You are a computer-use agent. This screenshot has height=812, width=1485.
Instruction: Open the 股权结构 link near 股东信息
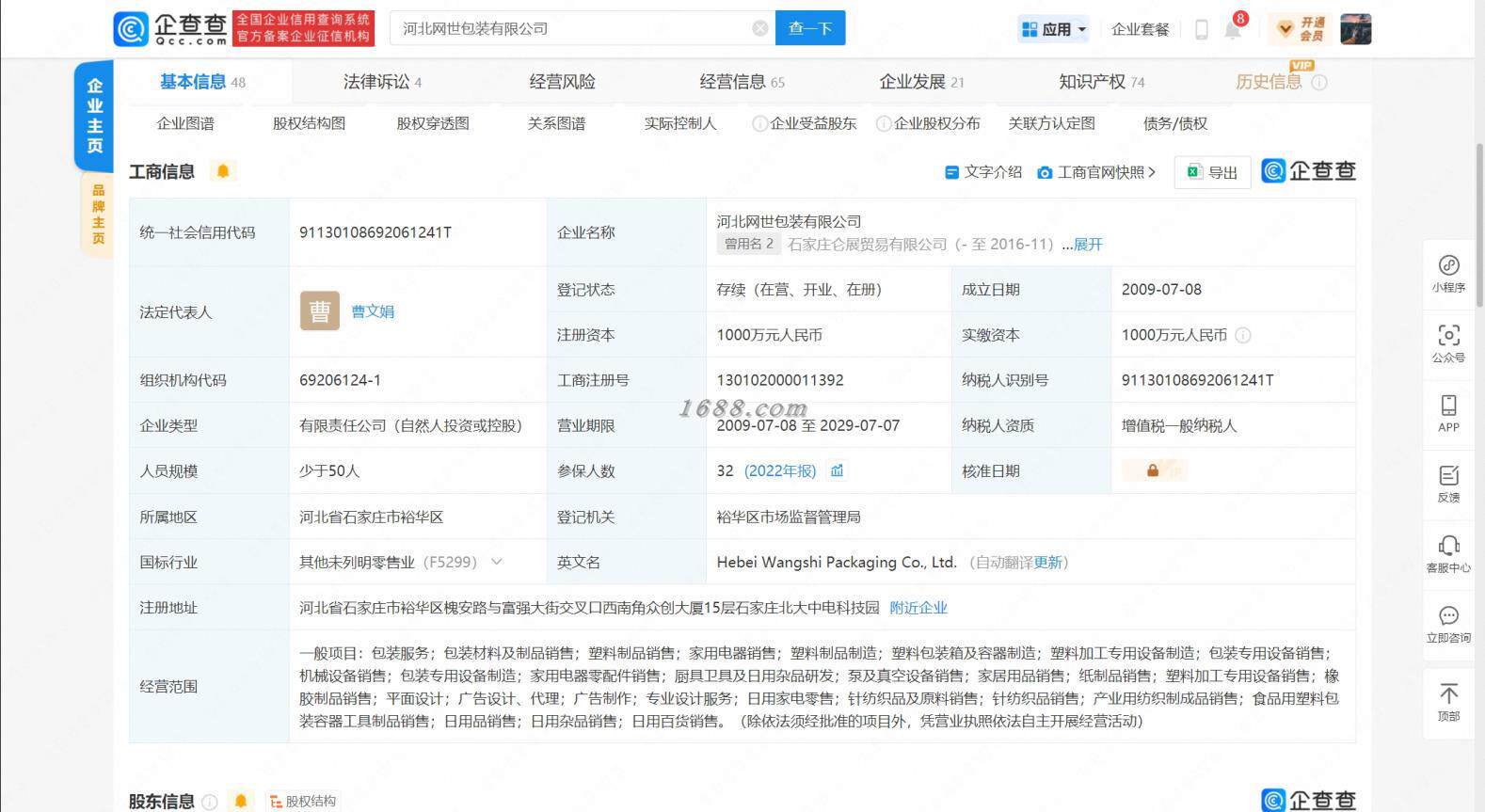[x=302, y=802]
